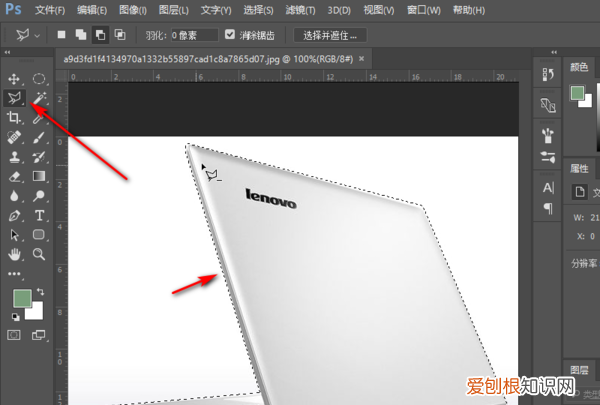Switch to the 属性 panel tab

click(x=579, y=168)
